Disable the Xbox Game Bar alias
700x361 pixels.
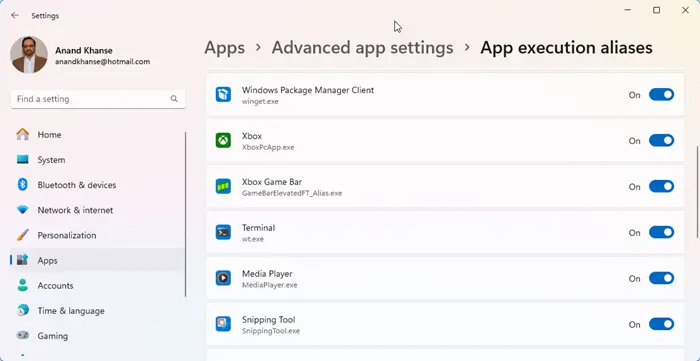point(661,187)
